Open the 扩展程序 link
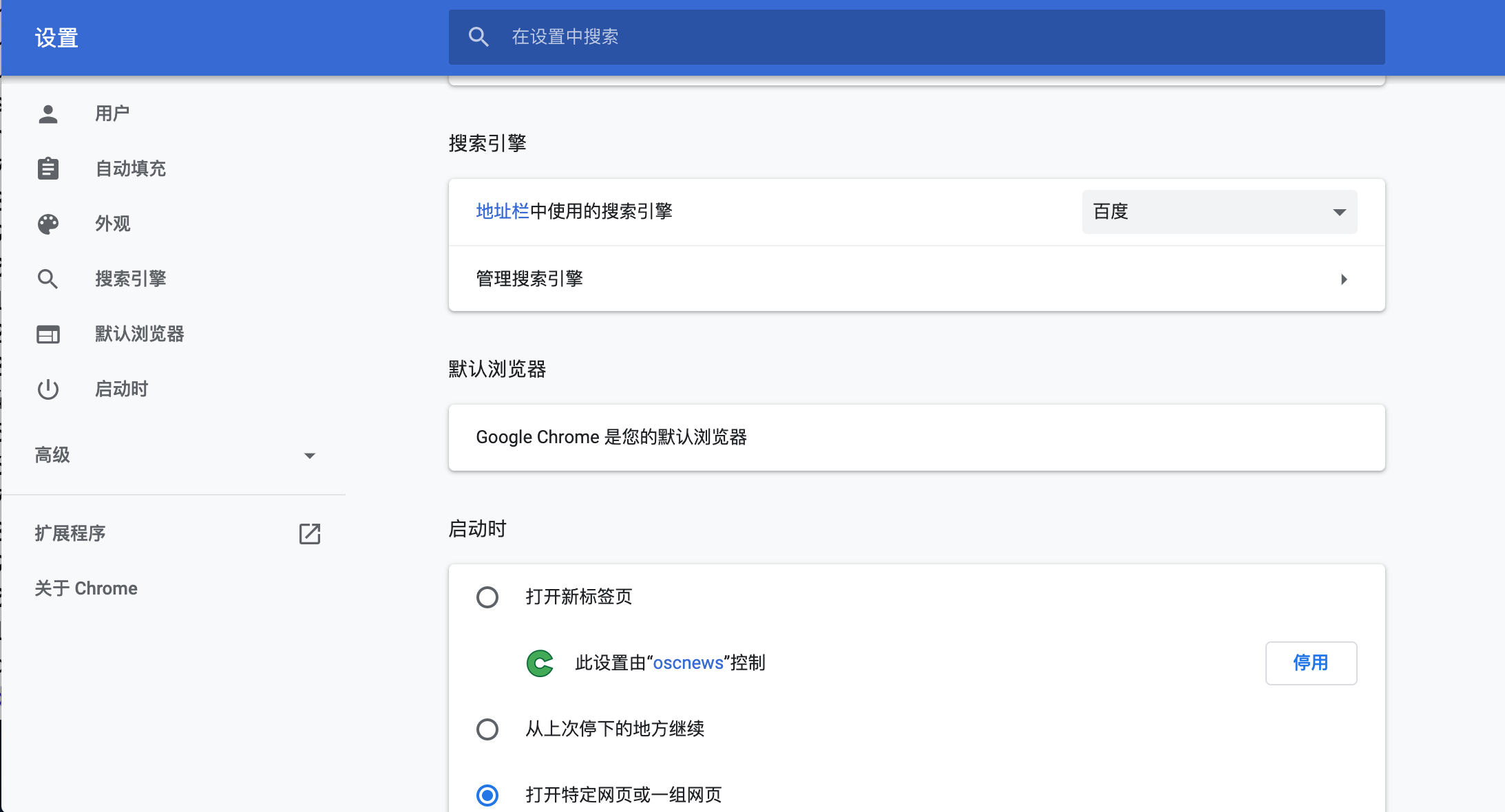Viewport: 1505px width, 812px height. point(70,533)
